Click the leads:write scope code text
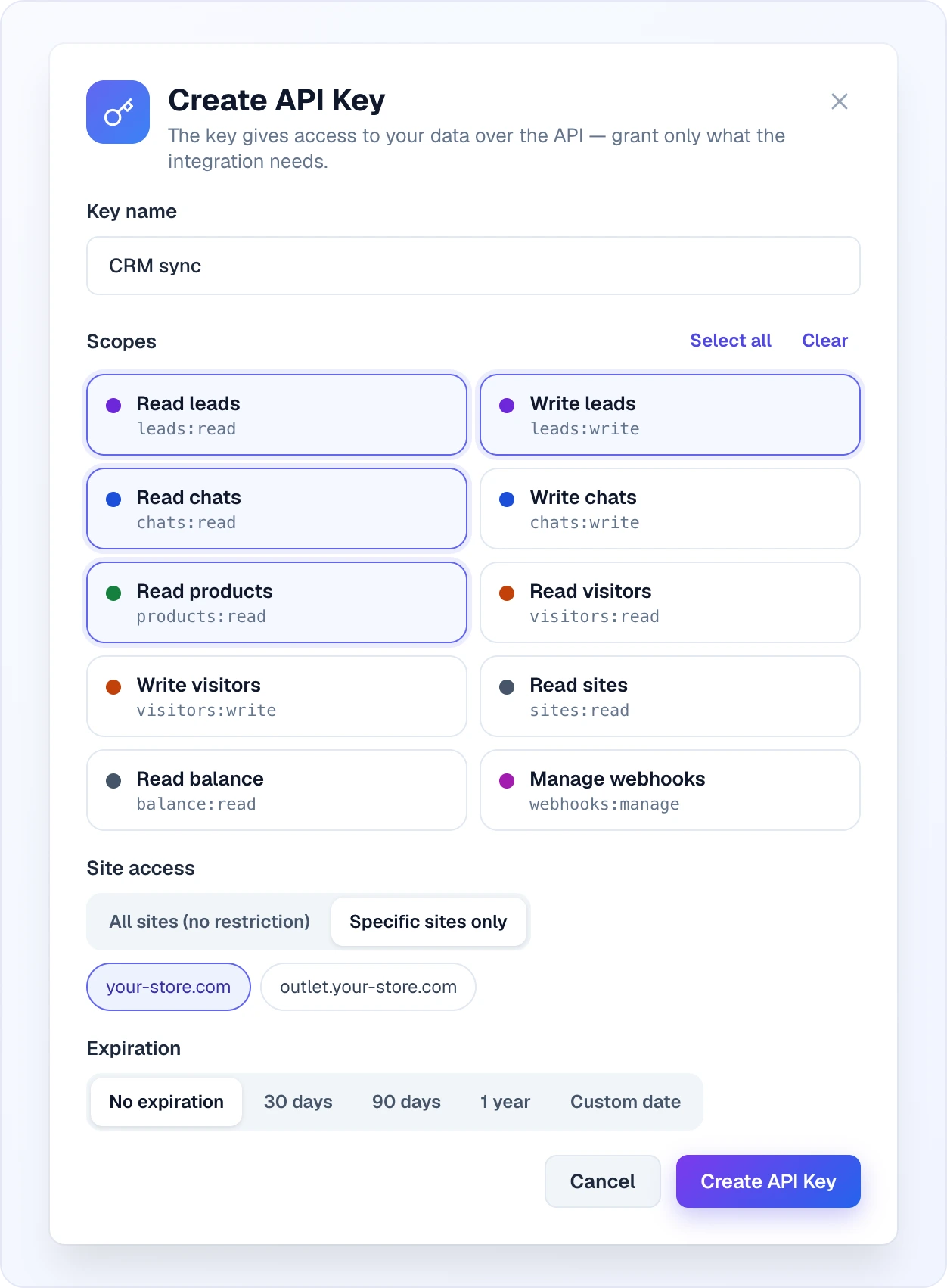 coord(585,429)
